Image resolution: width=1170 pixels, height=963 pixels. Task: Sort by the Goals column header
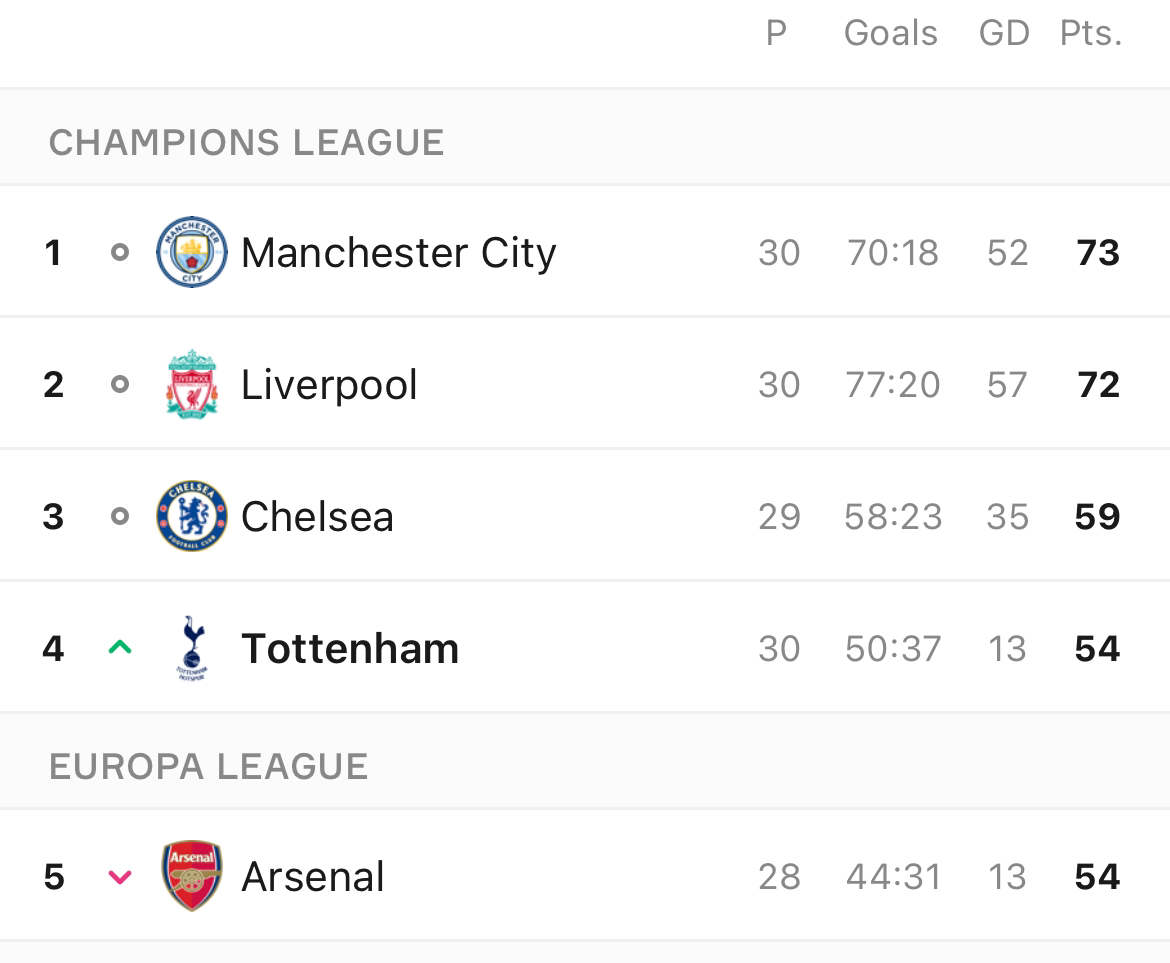[x=891, y=34]
